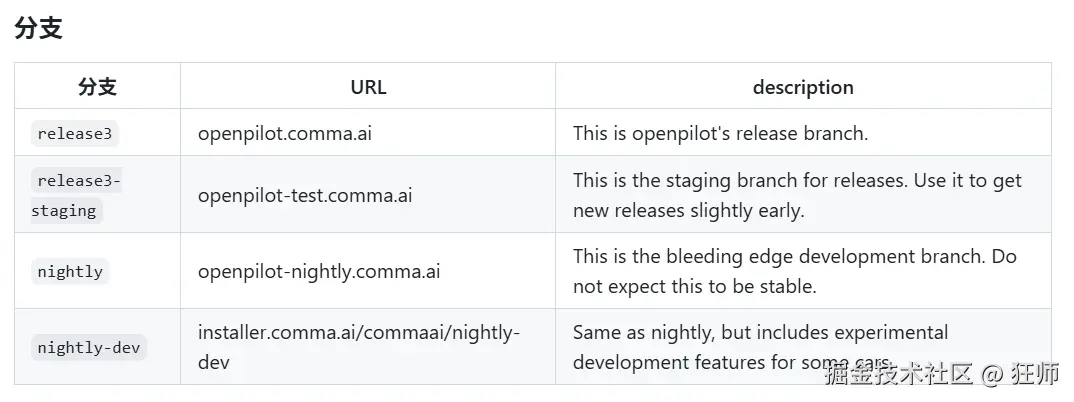Click the description column header
This screenshot has width=1074, height=402.
[x=803, y=87]
